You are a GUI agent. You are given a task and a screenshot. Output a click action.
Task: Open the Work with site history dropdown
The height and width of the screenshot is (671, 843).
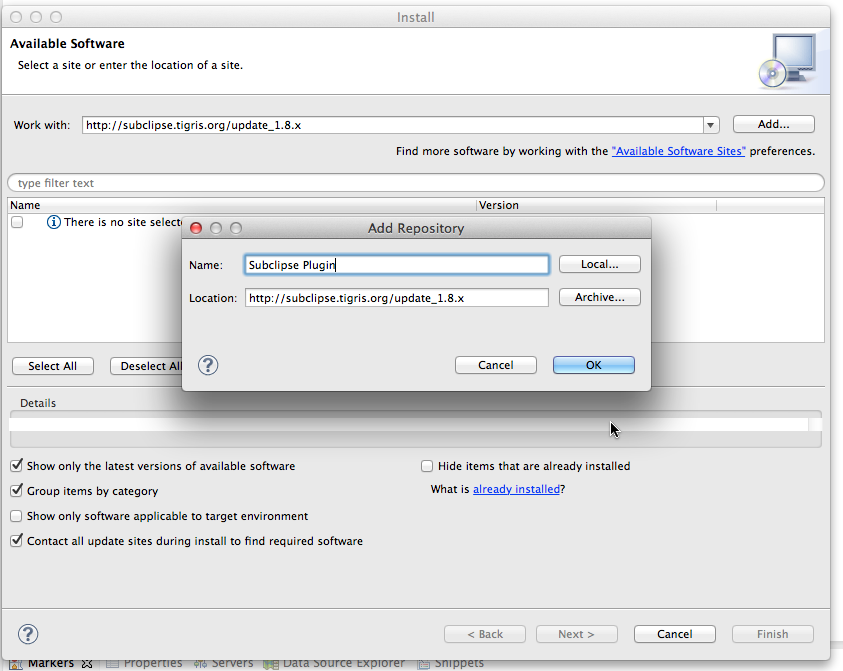point(710,124)
